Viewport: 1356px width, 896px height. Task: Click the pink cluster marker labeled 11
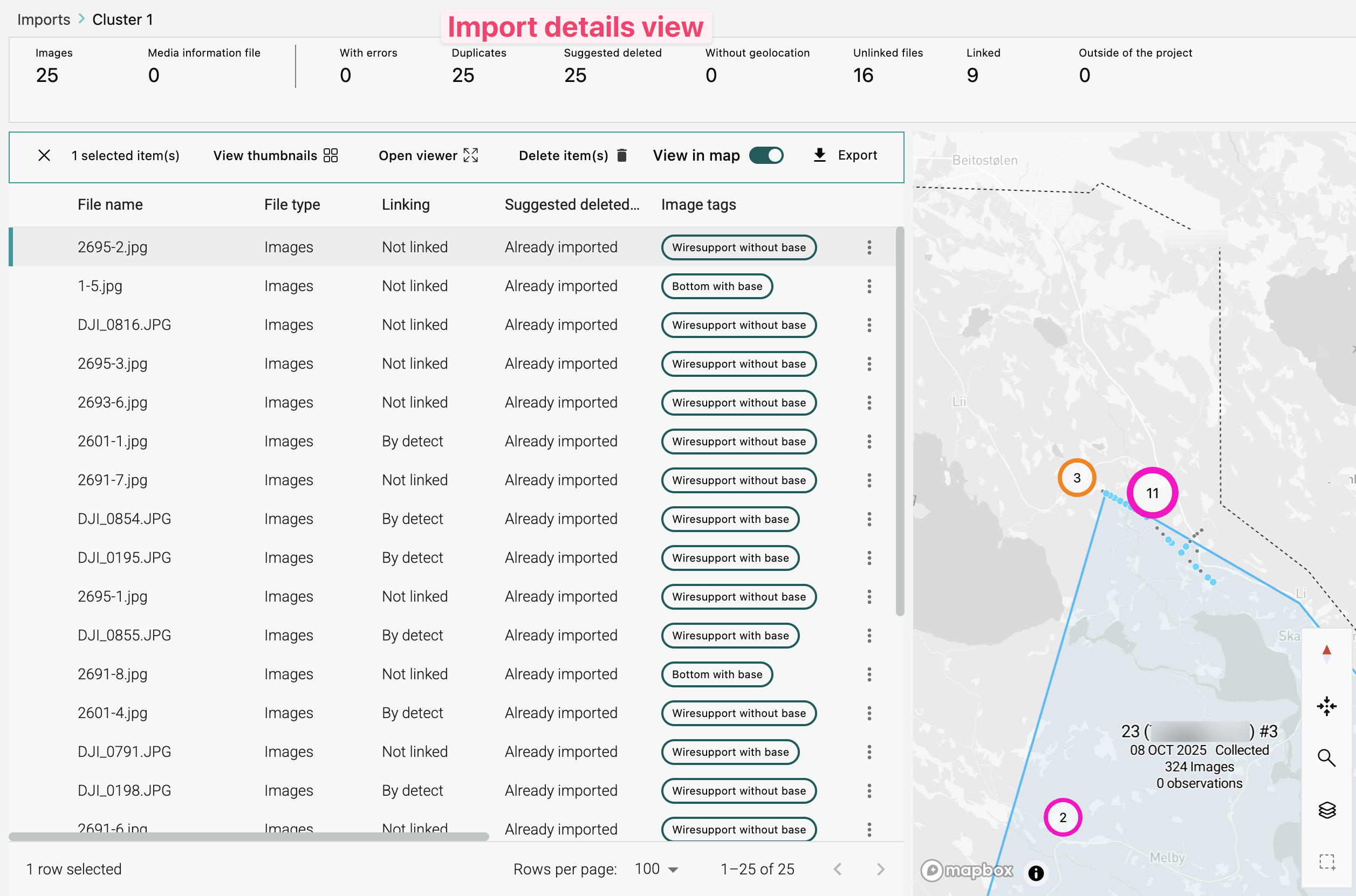(1152, 493)
